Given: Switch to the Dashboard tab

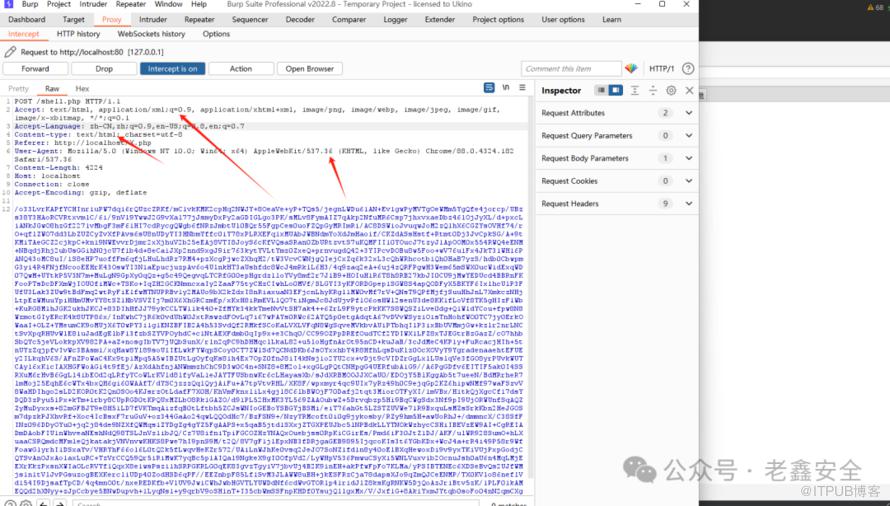Looking at the screenshot, I should point(27,19).
